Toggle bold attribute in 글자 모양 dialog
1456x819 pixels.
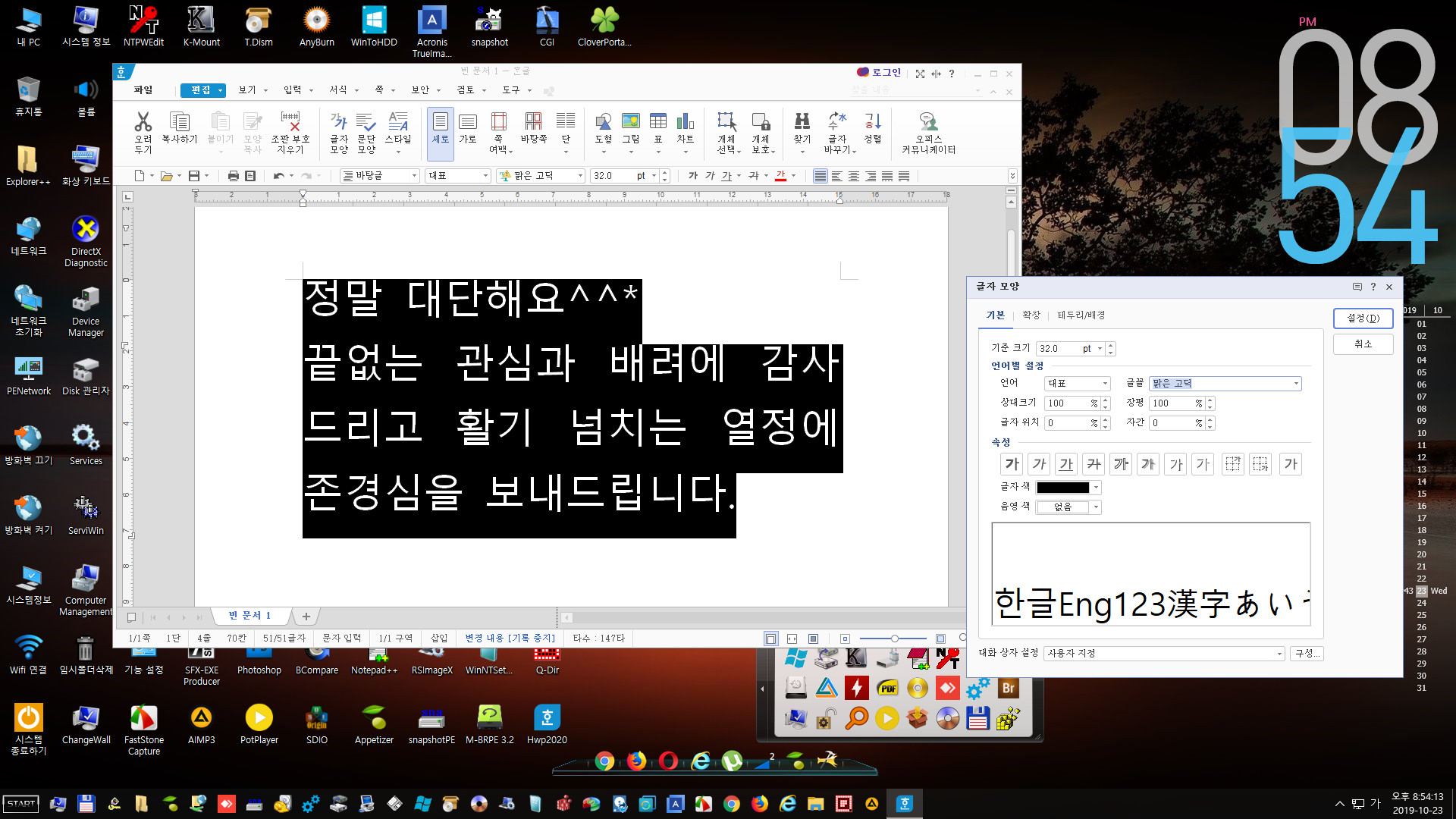pyautogui.click(x=1012, y=464)
